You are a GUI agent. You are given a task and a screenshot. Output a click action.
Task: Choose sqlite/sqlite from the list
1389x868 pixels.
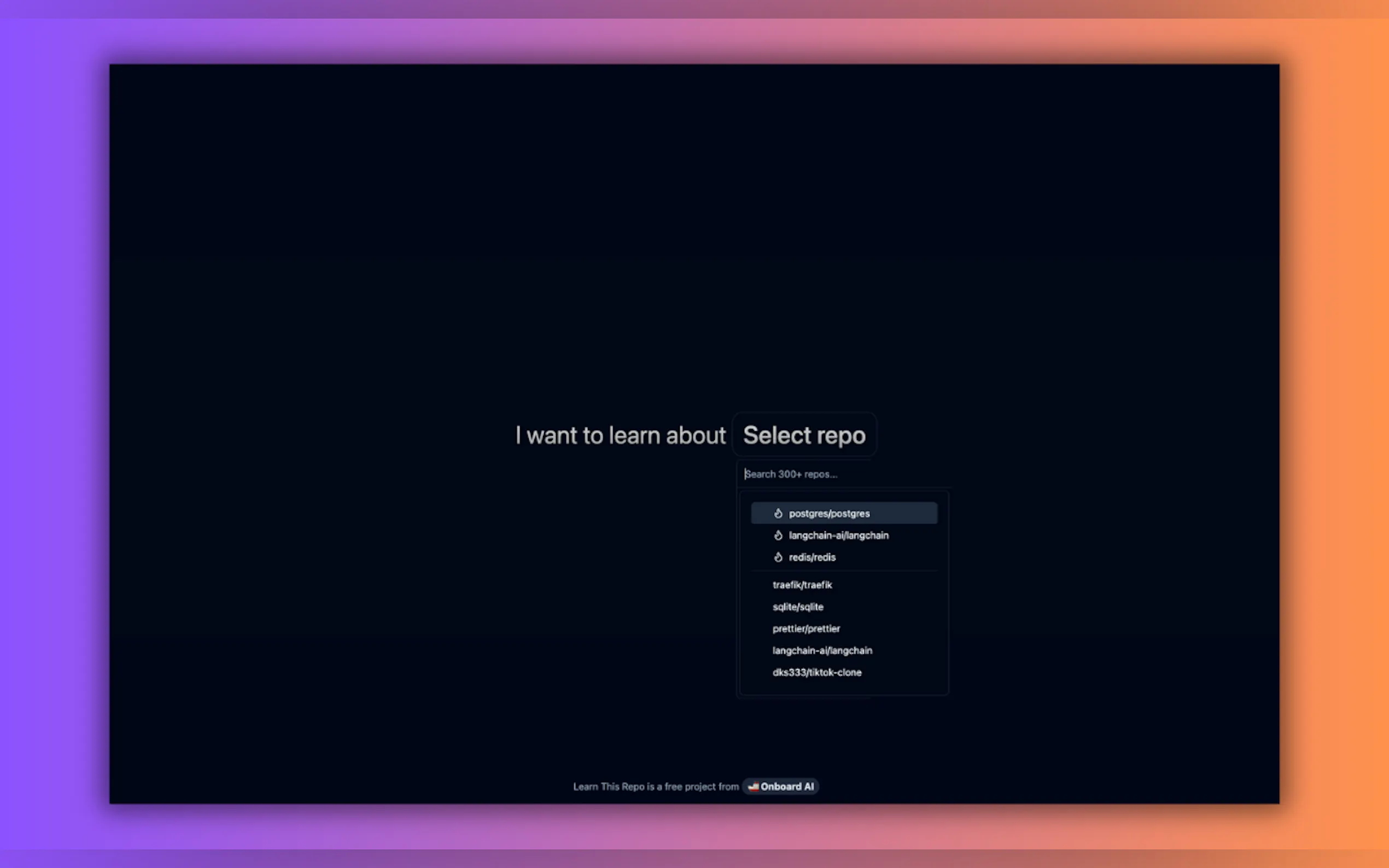click(x=797, y=607)
